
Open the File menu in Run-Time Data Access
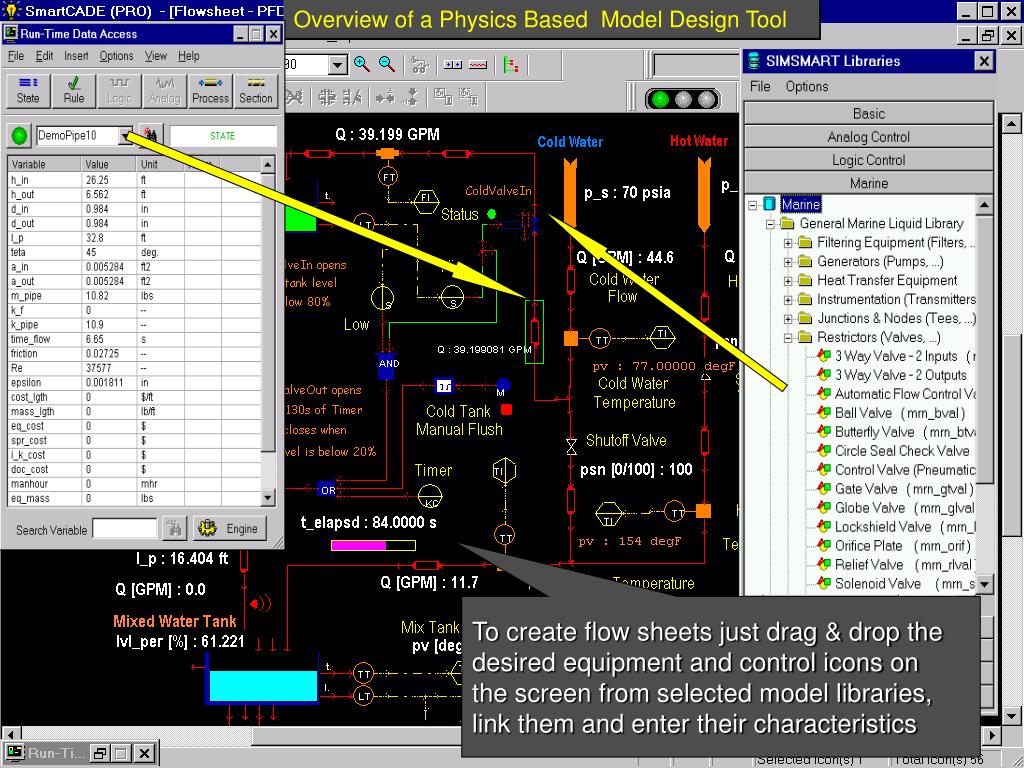click(x=16, y=56)
